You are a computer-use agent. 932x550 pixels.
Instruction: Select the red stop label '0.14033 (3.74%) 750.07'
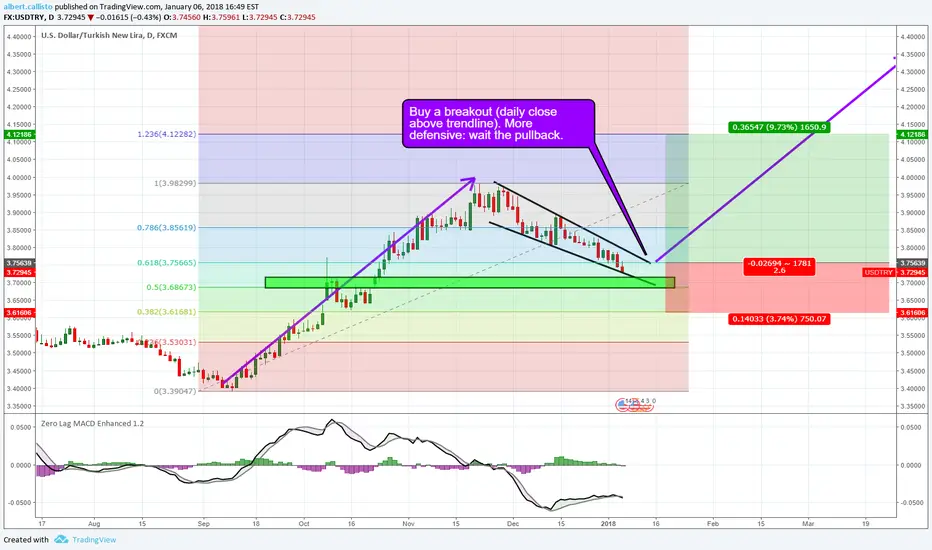coord(779,319)
